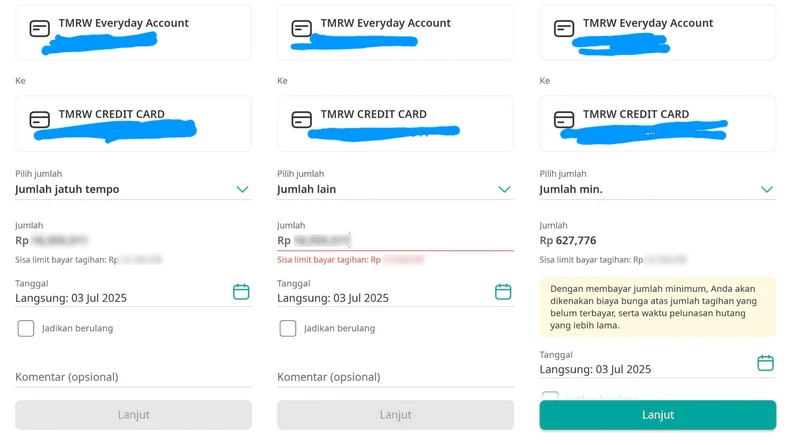Viewport: 791px width, 445px height.
Task: Tick Jadikan berulang checkbox in left panel
Action: [x=26, y=328]
